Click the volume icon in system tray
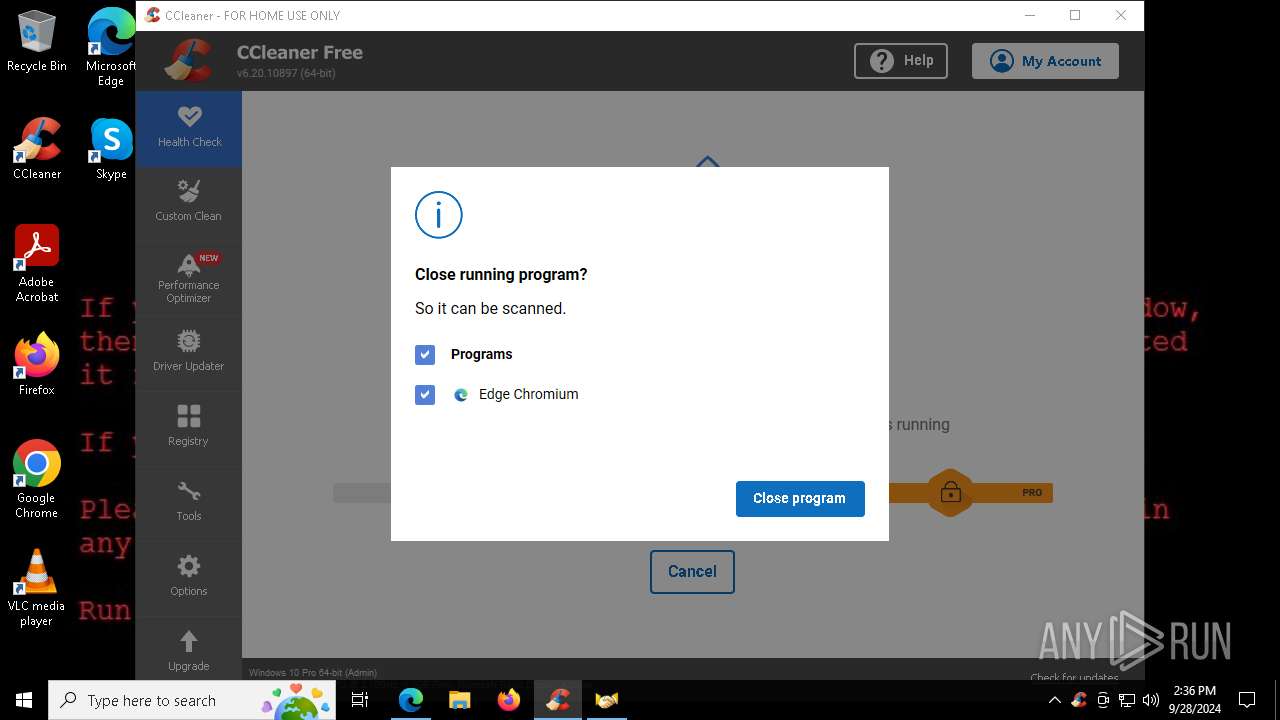Image resolution: width=1280 pixels, height=720 pixels. 1151,700
